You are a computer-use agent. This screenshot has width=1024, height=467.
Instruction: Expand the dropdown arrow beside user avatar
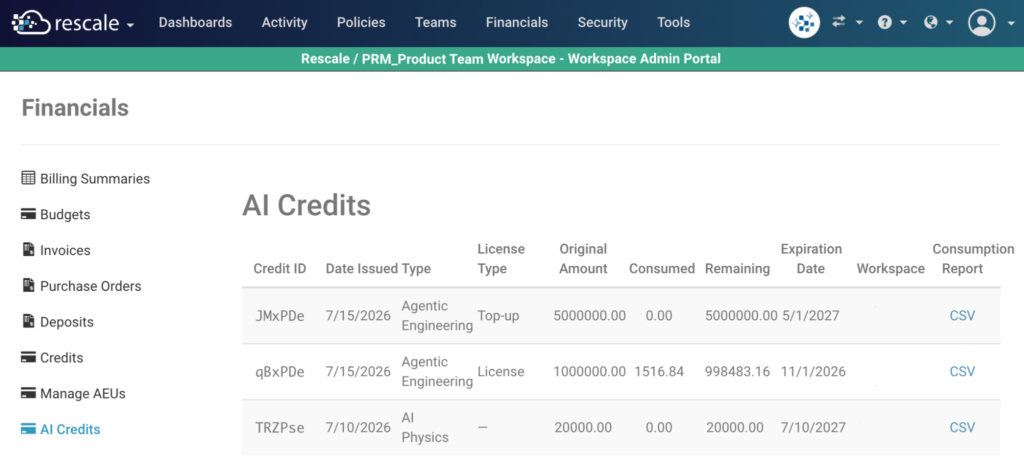tap(1010, 25)
